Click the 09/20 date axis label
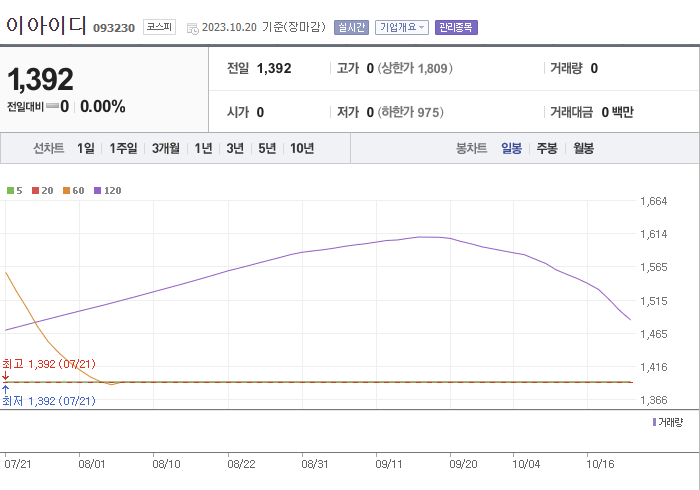This screenshot has height=490, width=700. (x=463, y=464)
